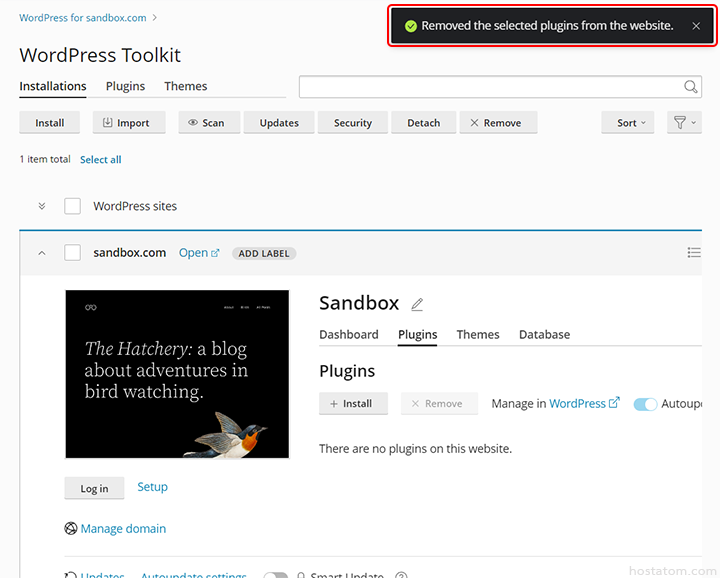This screenshot has width=720, height=578.
Task: Collapse the WordPress sites group
Action: click(x=42, y=206)
